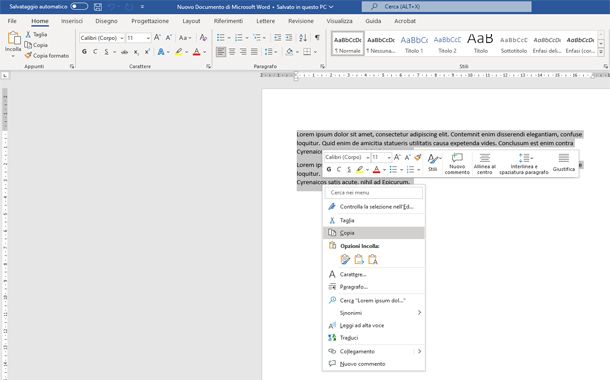Click Copia in the ribbon Appunti group

click(x=36, y=45)
